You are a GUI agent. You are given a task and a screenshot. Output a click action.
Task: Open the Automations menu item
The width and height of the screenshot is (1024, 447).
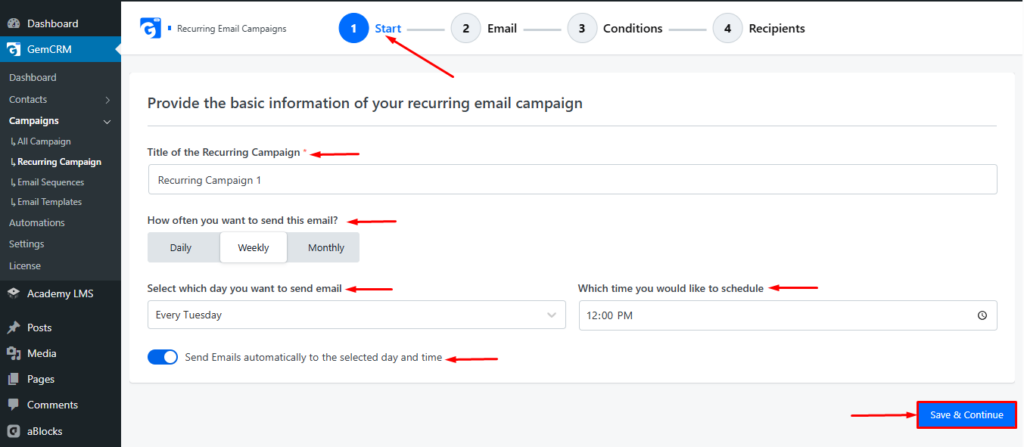click(37, 222)
